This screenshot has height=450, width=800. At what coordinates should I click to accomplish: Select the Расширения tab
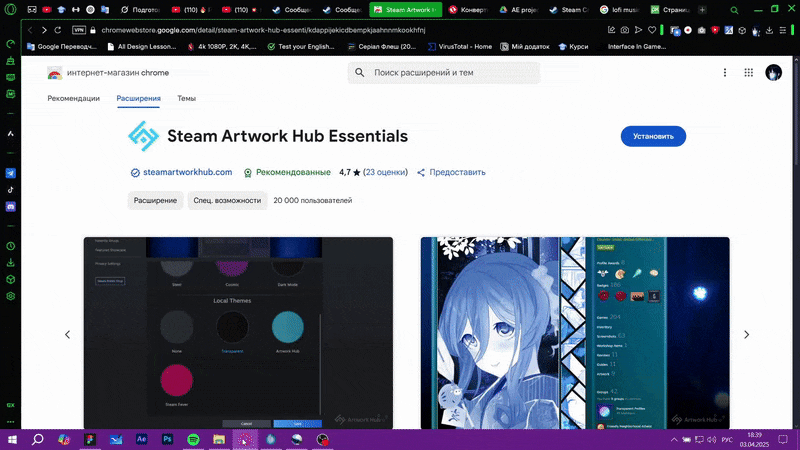tap(138, 98)
